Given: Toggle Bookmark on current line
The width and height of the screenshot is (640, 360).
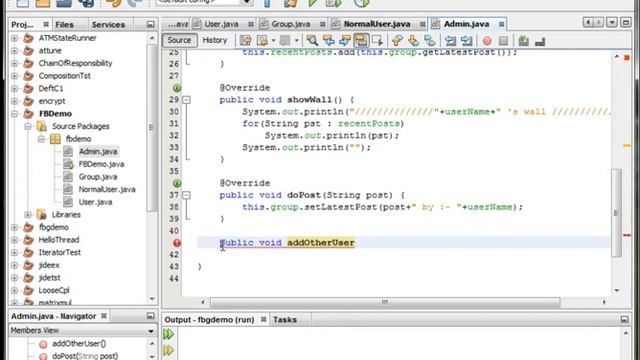Looking at the screenshot, I should point(429,40).
